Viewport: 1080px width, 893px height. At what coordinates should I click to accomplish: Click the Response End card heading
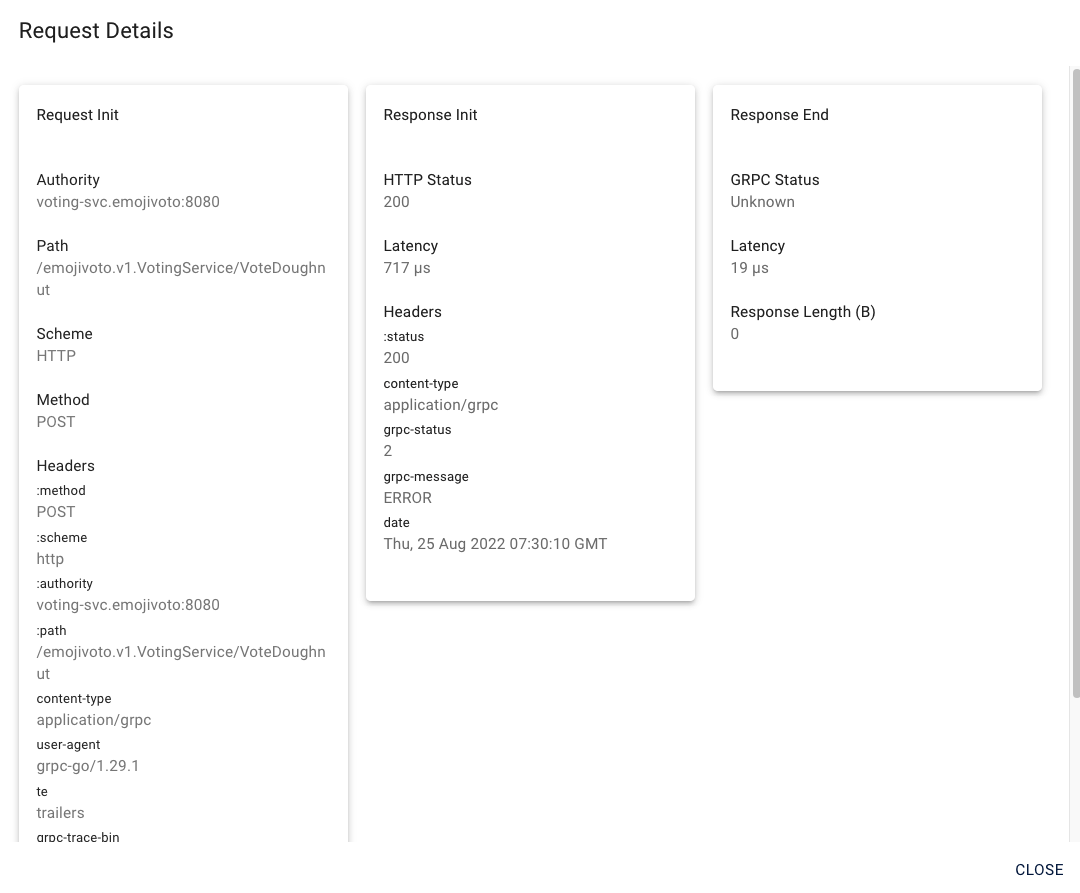[780, 115]
